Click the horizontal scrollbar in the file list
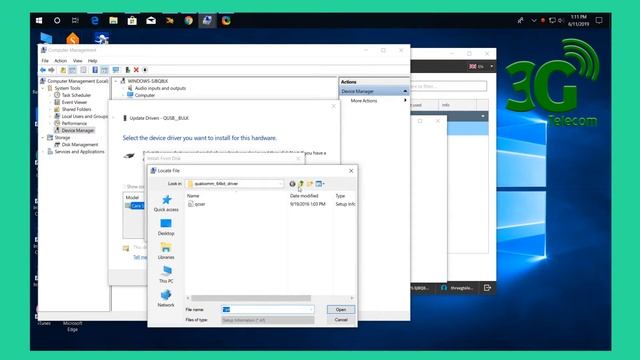The image size is (640, 360). (251, 298)
